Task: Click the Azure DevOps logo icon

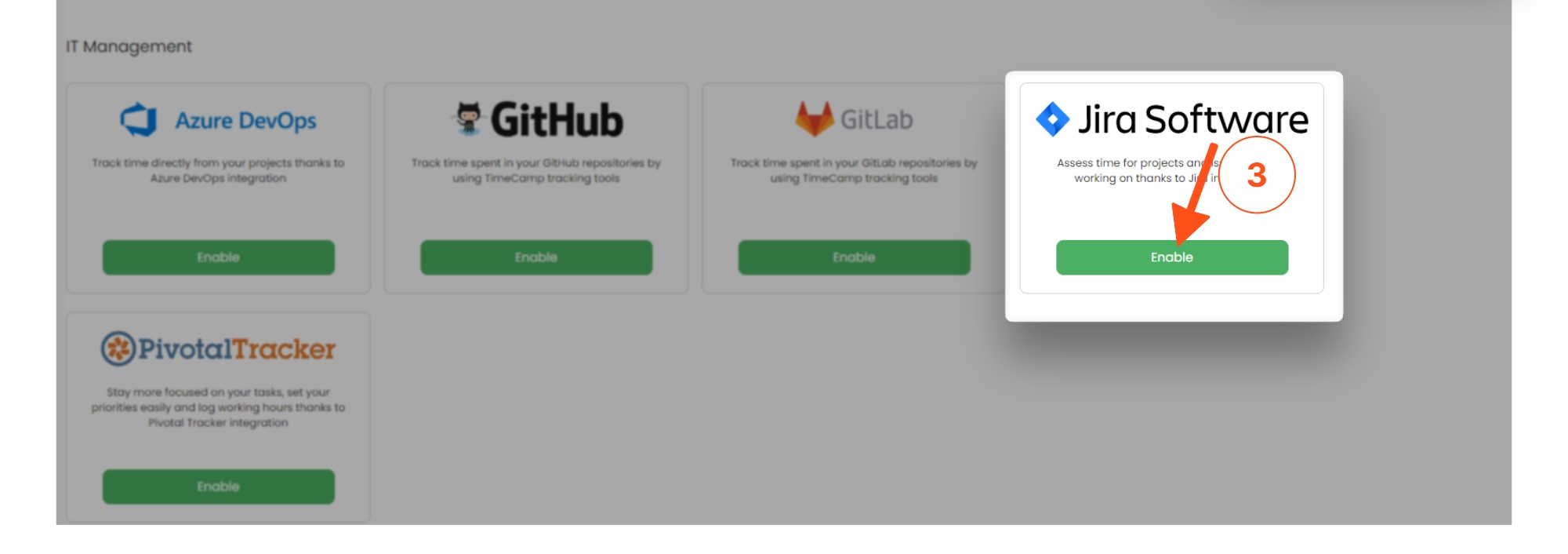Action: click(x=139, y=120)
